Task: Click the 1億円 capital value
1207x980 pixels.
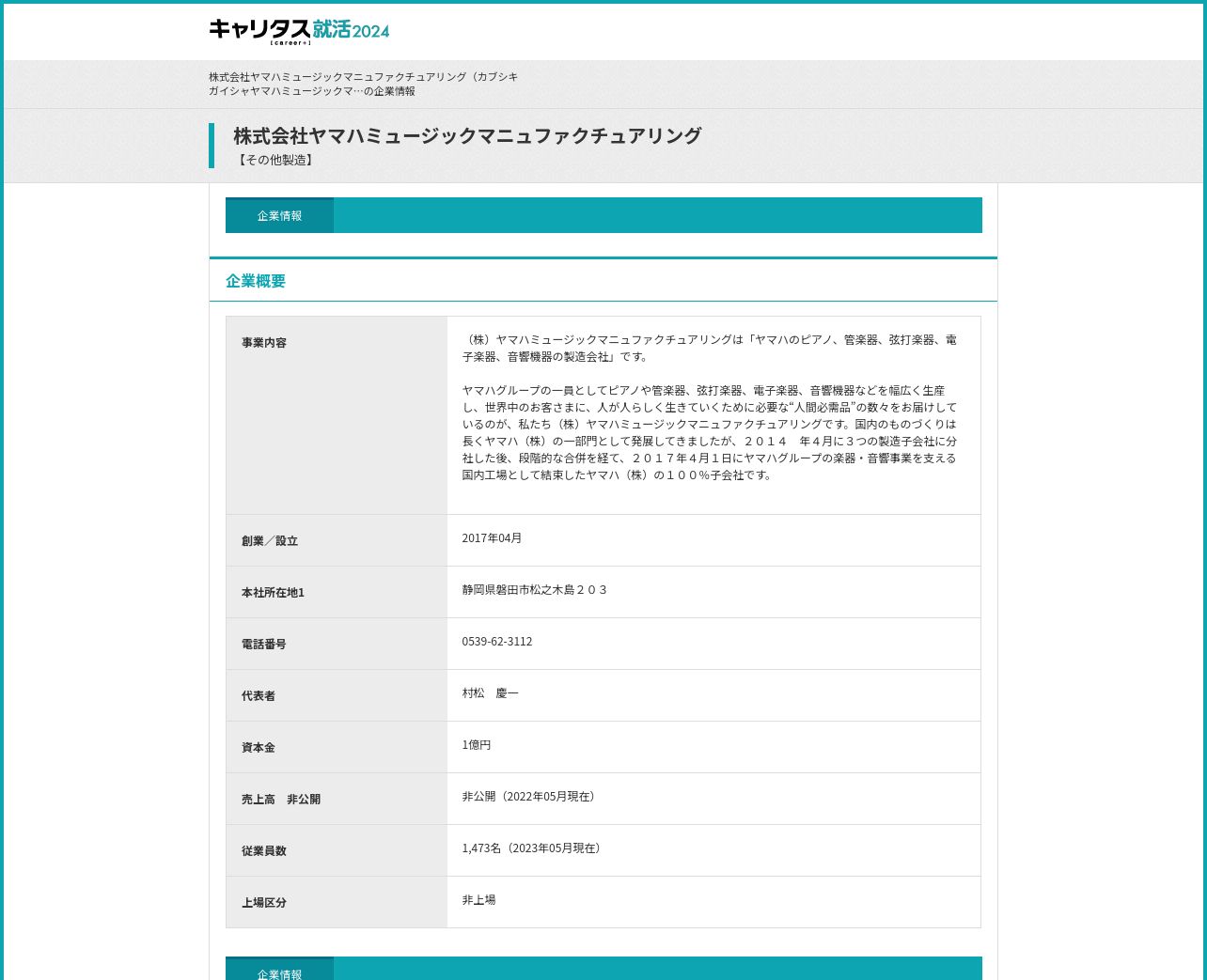Action: tap(477, 745)
